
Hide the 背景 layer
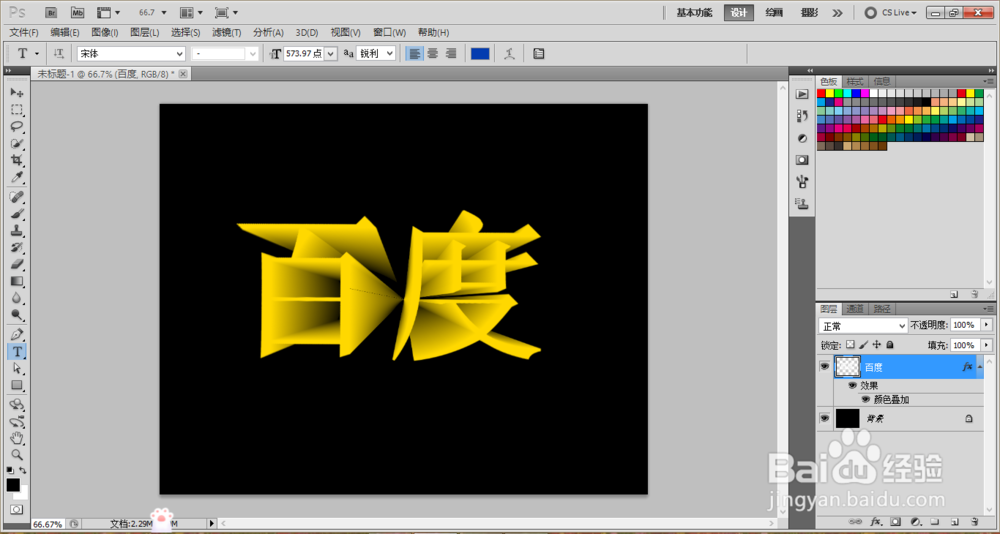click(x=824, y=419)
